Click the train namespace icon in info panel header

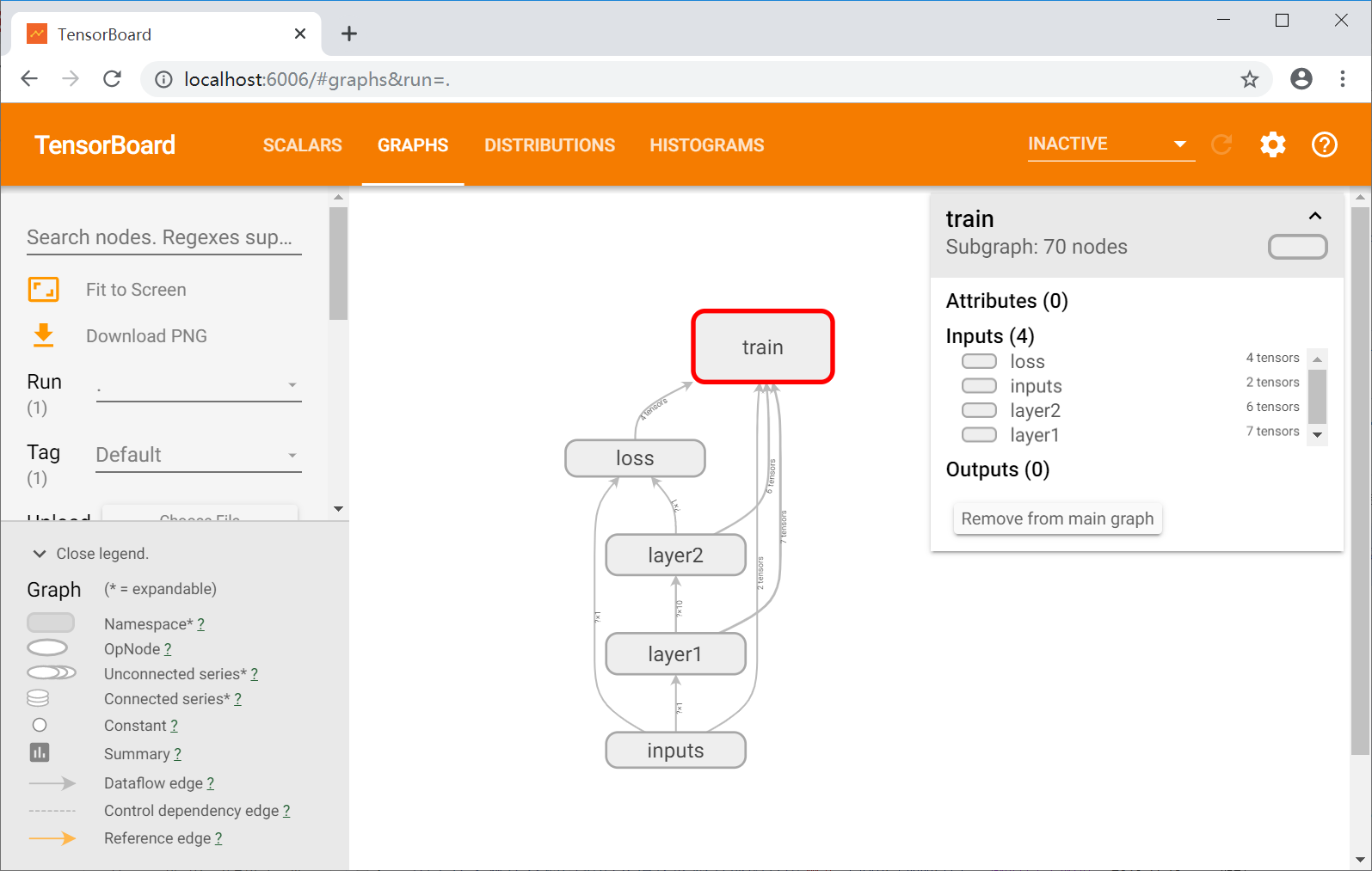[1298, 248]
